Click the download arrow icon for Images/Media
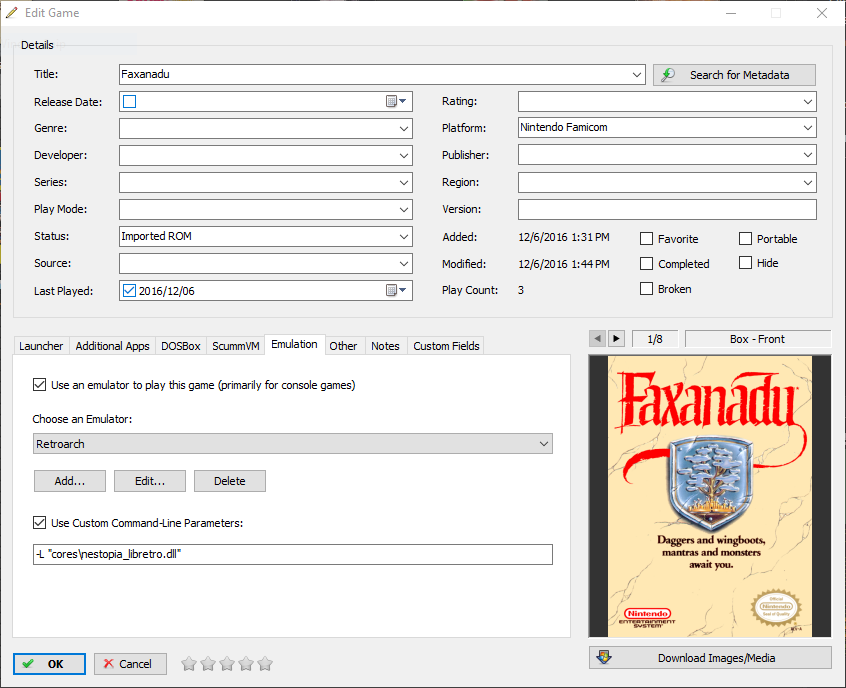 [604, 657]
